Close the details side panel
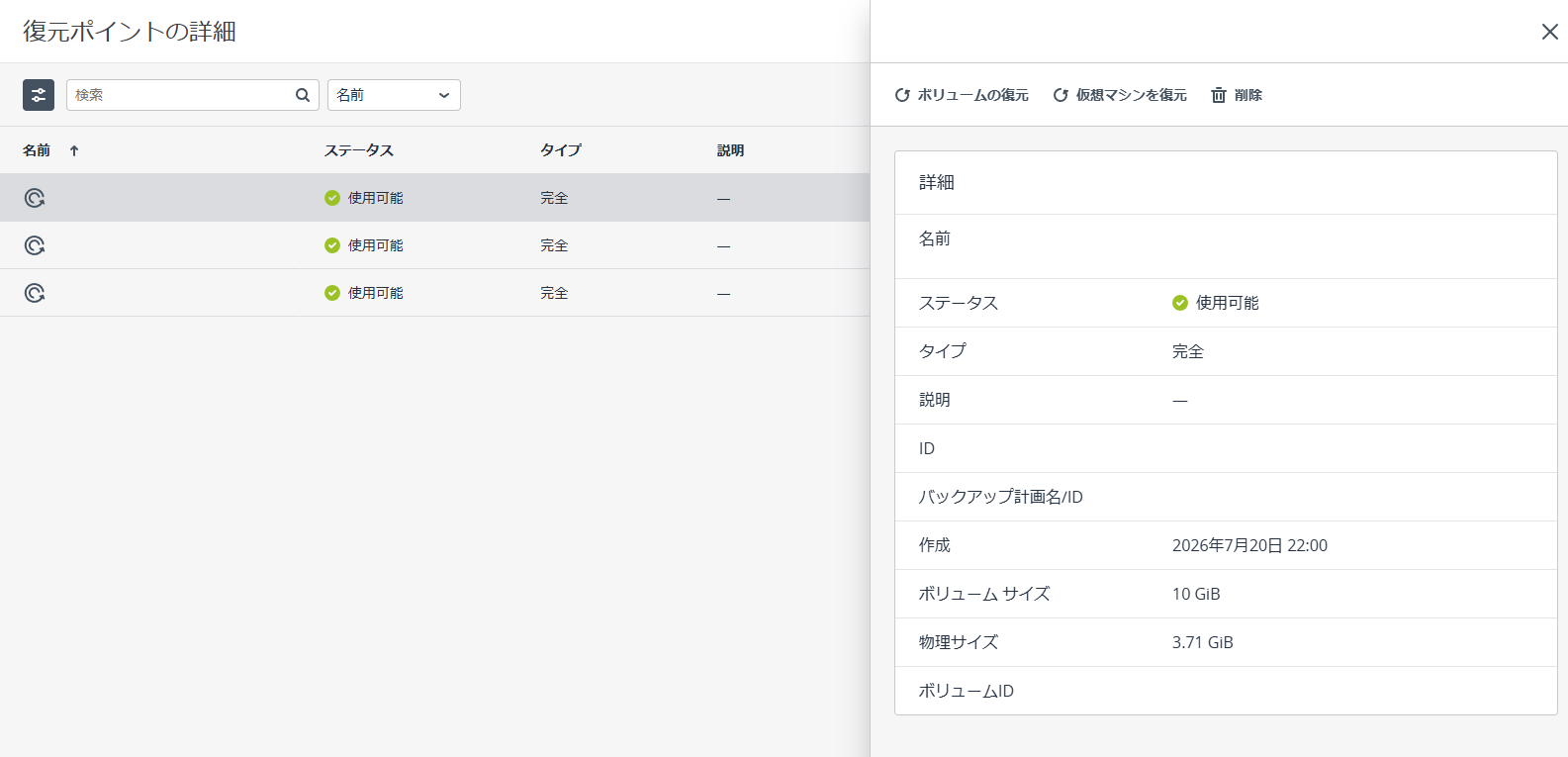This screenshot has width=1568, height=757. [x=1550, y=32]
